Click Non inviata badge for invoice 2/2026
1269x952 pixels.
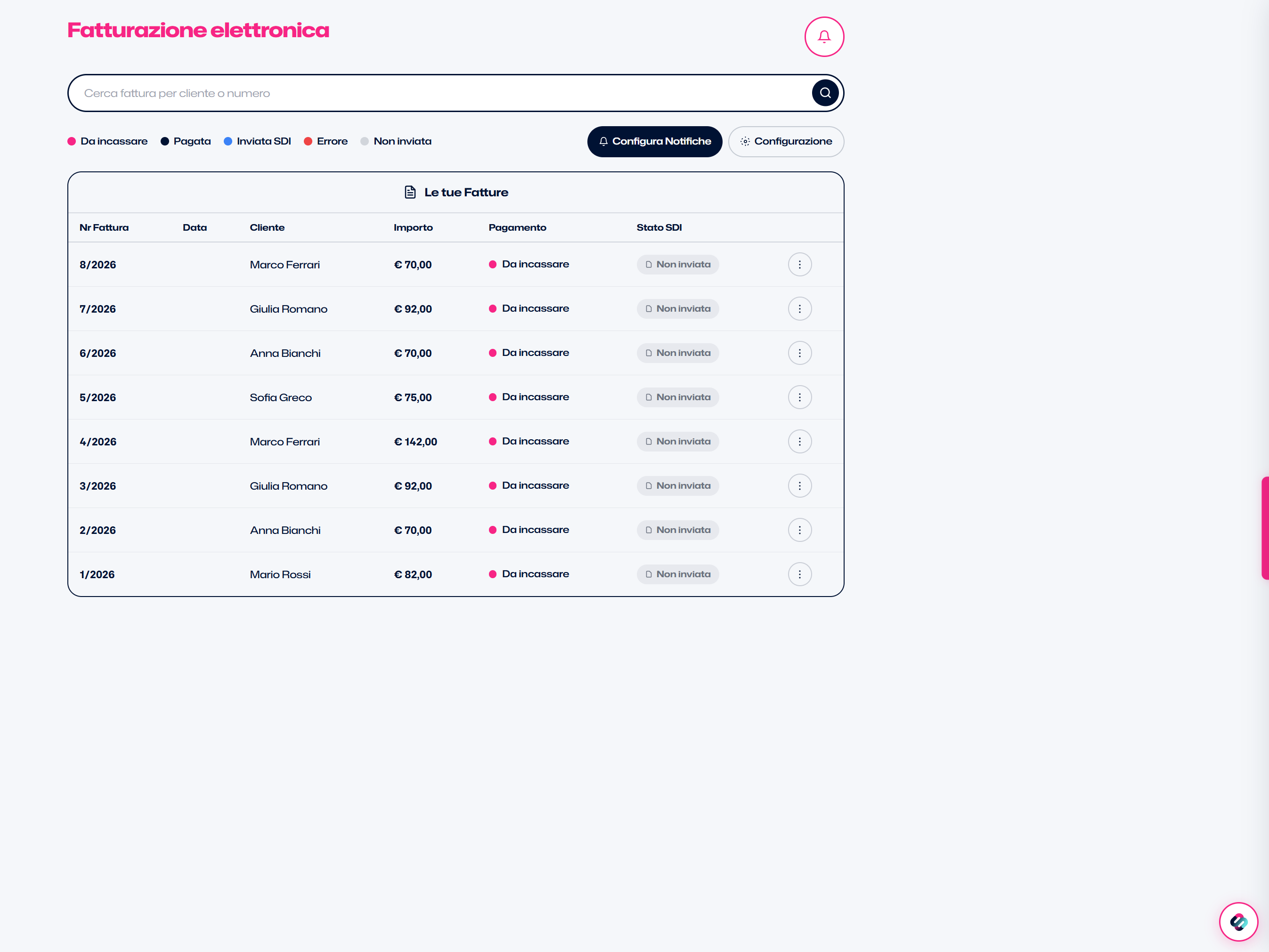tap(677, 530)
